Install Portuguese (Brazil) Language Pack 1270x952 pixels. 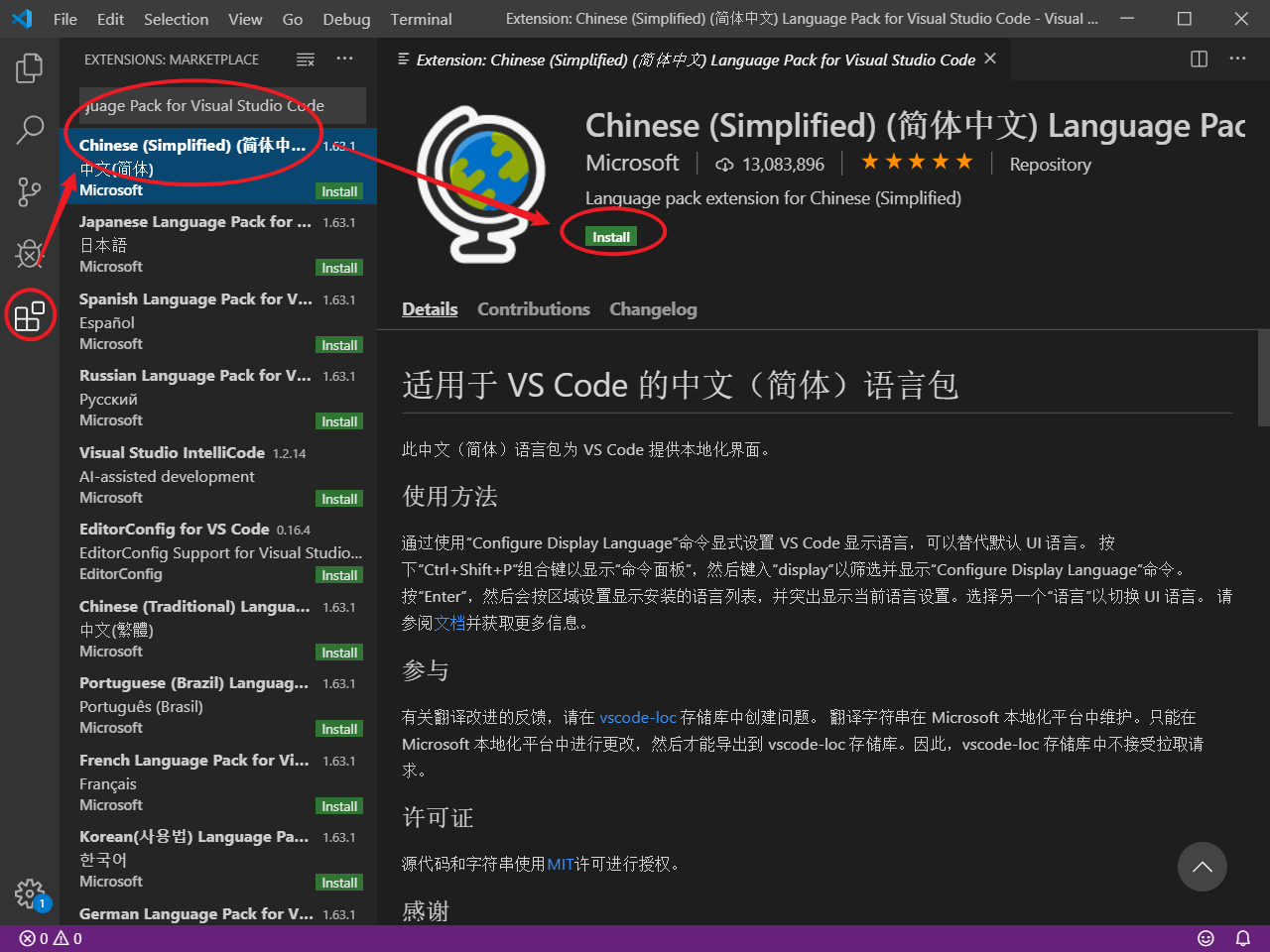339,729
